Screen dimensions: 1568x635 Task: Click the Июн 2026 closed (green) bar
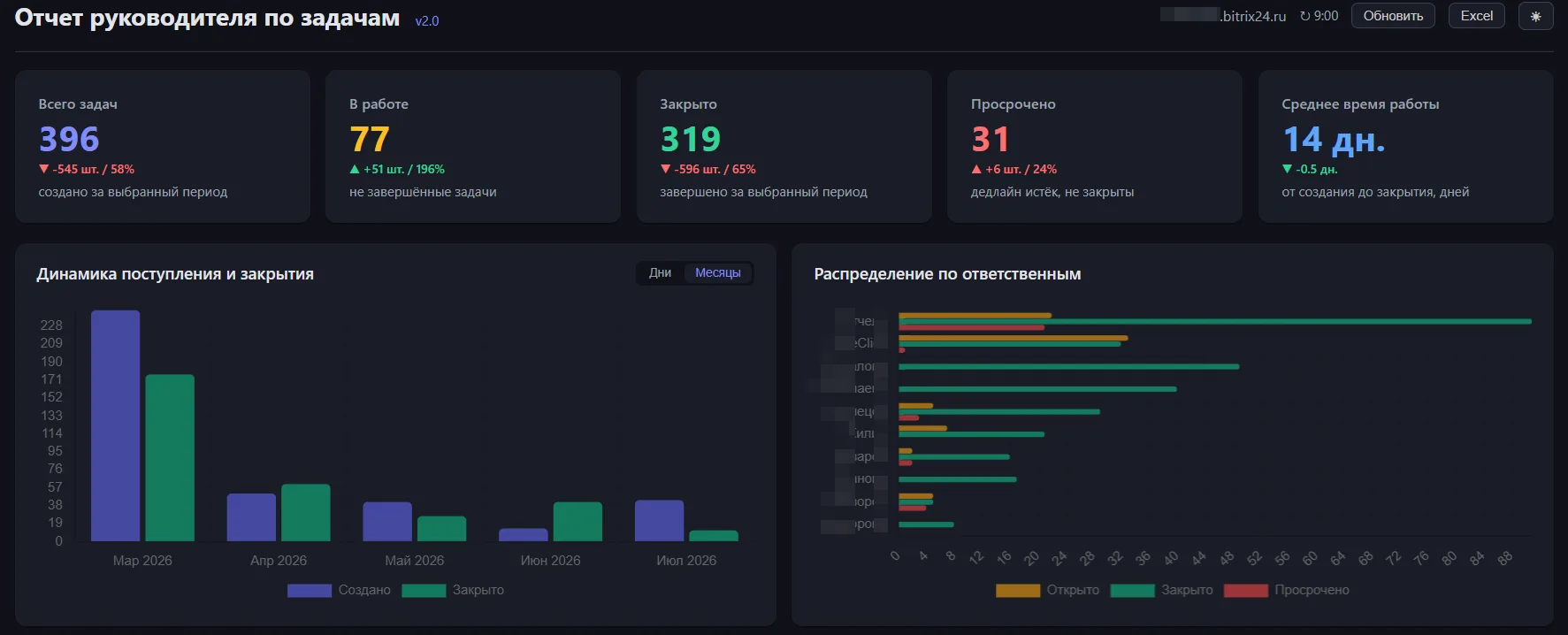point(577,522)
